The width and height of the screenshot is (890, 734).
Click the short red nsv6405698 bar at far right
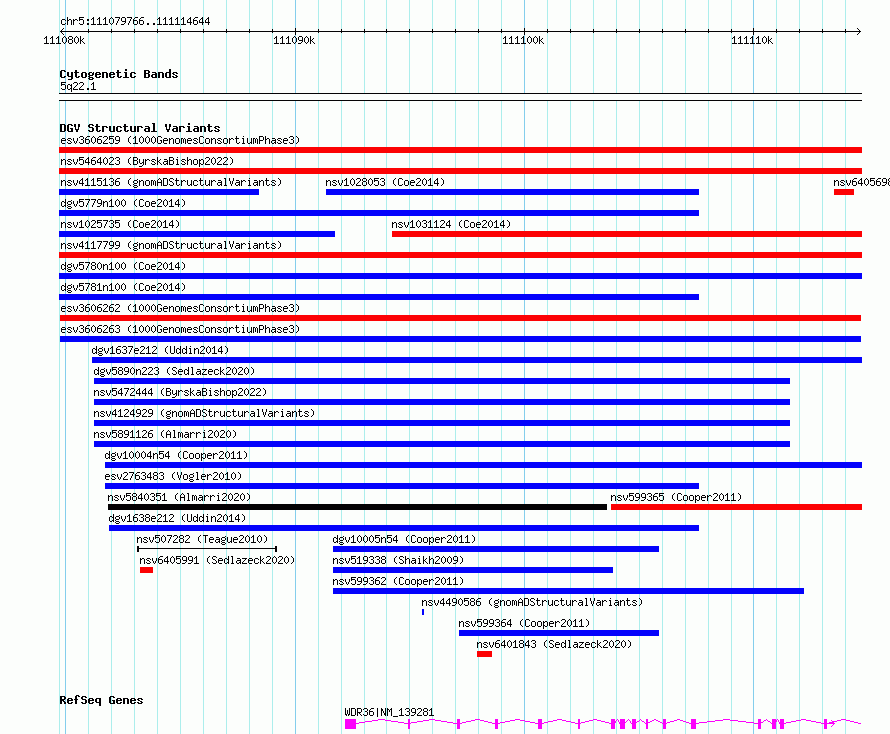843,192
